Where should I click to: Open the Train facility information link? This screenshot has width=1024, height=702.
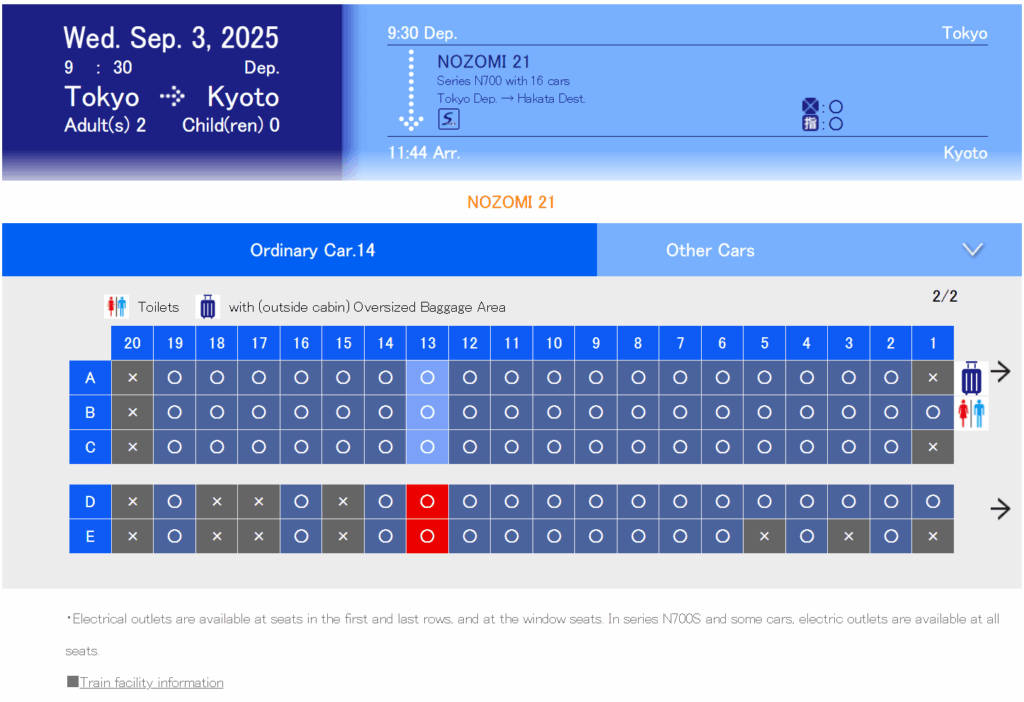(x=151, y=682)
